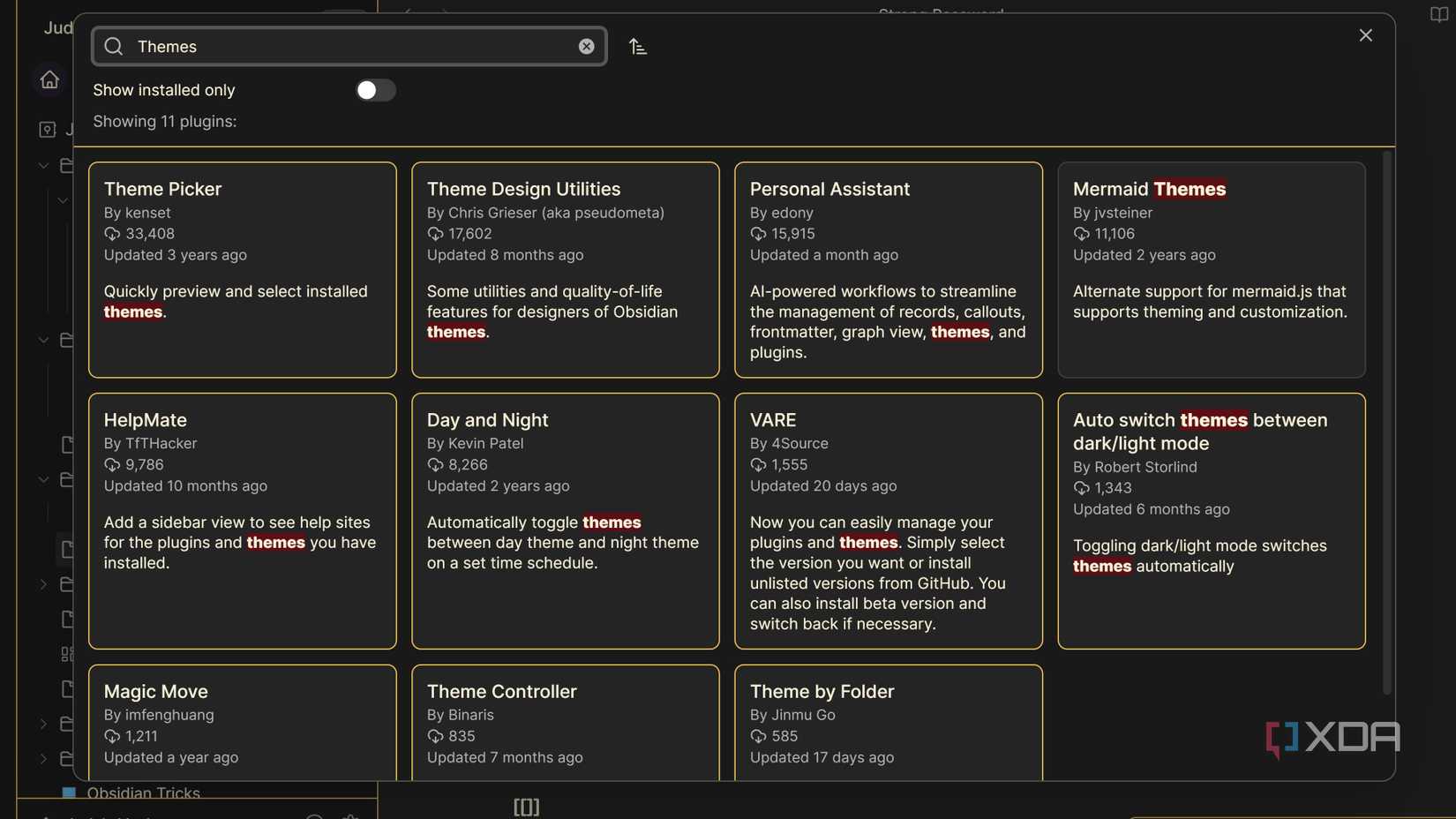Screen dimensions: 1456x819
Task: Click 'By kenset' author text
Action: tap(138, 213)
